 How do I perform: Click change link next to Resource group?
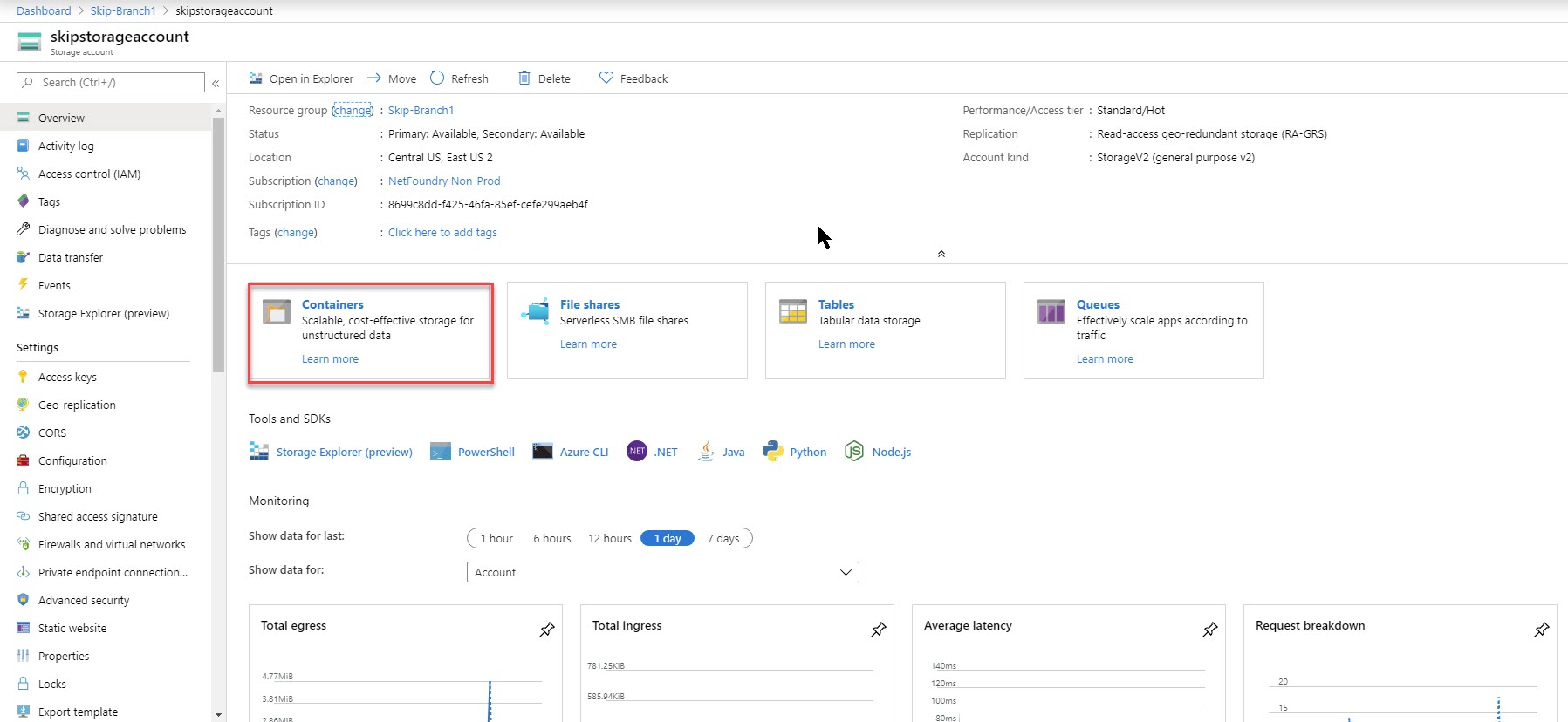pyautogui.click(x=353, y=110)
